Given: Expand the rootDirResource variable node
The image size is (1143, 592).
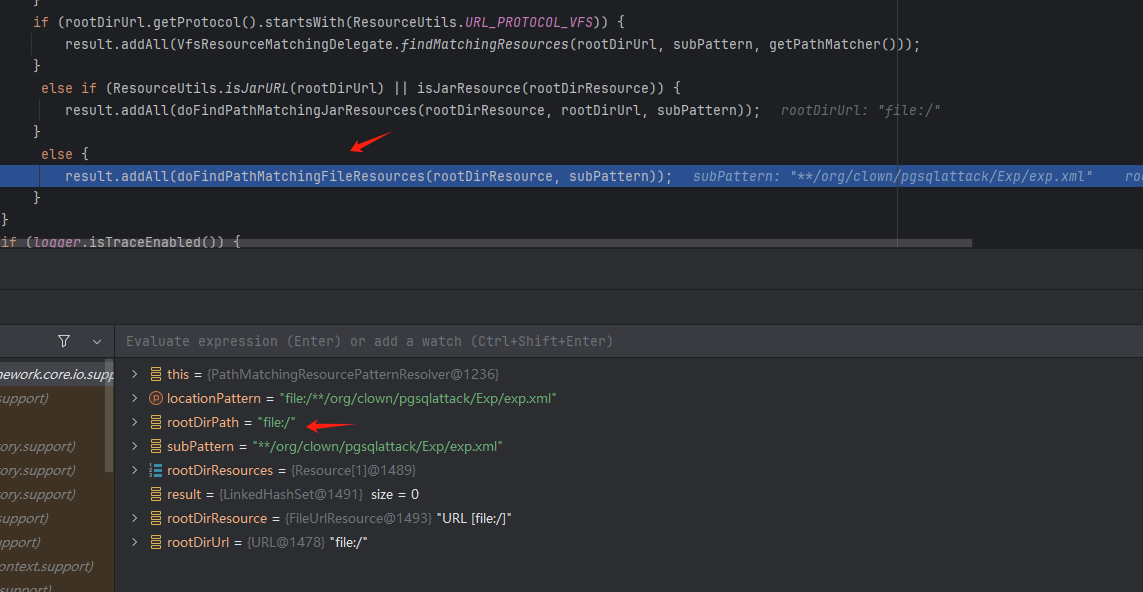Looking at the screenshot, I should point(134,518).
